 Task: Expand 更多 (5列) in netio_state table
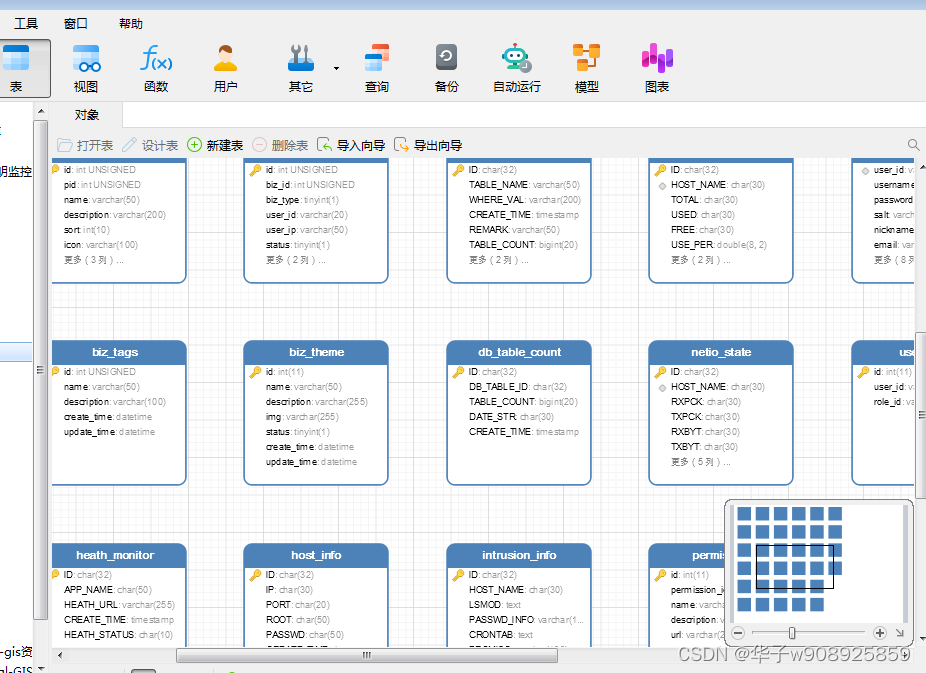pos(700,462)
